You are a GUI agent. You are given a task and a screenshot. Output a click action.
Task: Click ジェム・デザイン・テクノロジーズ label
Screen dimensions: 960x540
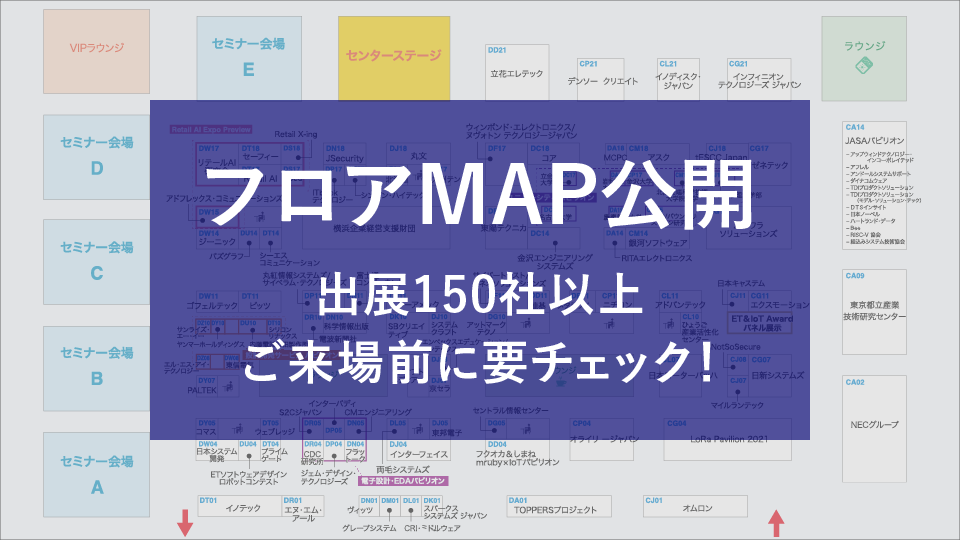[x=327, y=478]
